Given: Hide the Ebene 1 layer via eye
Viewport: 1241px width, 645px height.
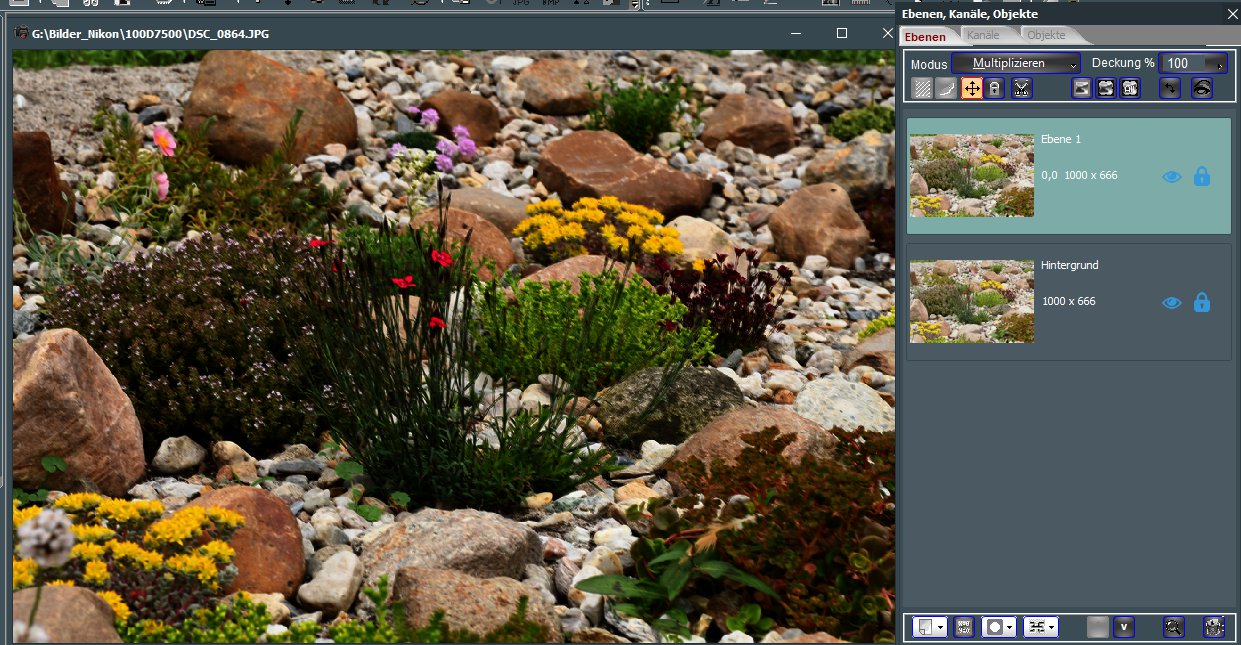Looking at the screenshot, I should (1172, 177).
